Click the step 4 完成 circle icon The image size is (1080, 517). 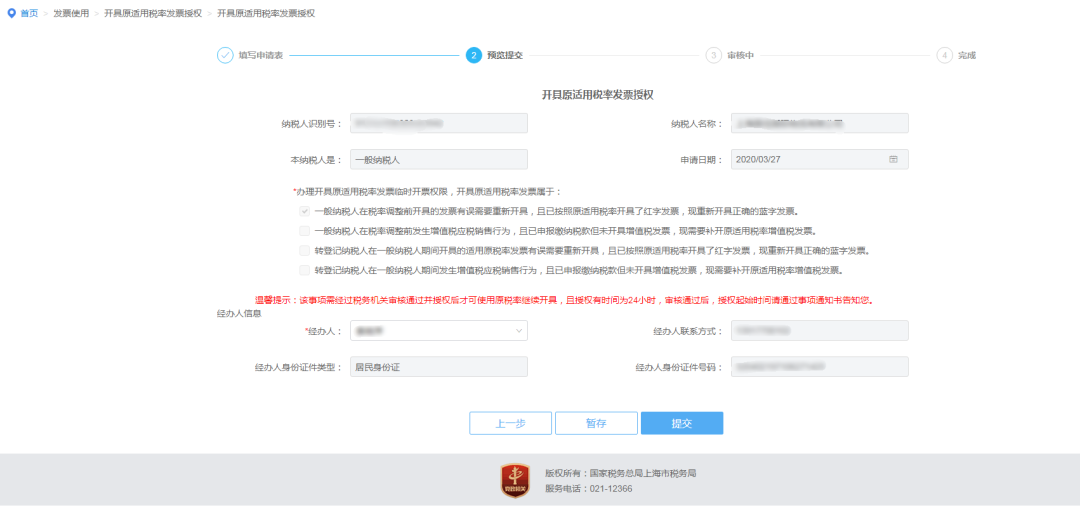pos(944,55)
